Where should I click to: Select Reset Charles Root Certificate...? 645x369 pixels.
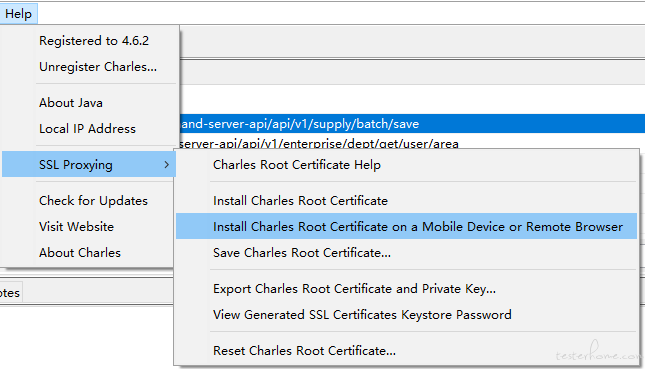pyautogui.click(x=304, y=350)
